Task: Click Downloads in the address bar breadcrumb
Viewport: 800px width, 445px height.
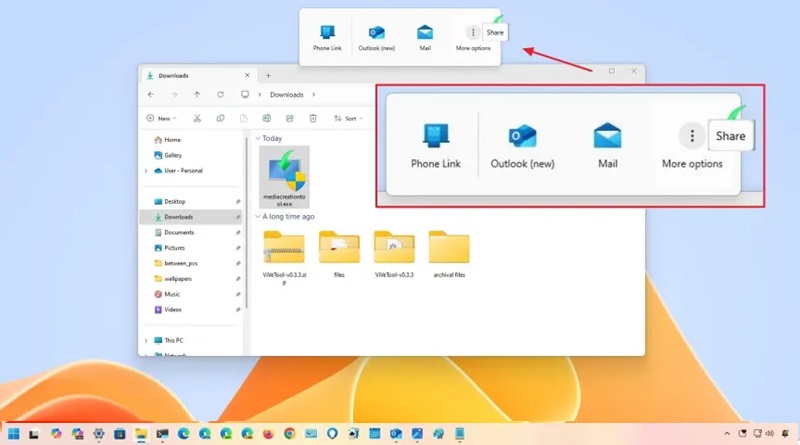Action: (x=287, y=95)
